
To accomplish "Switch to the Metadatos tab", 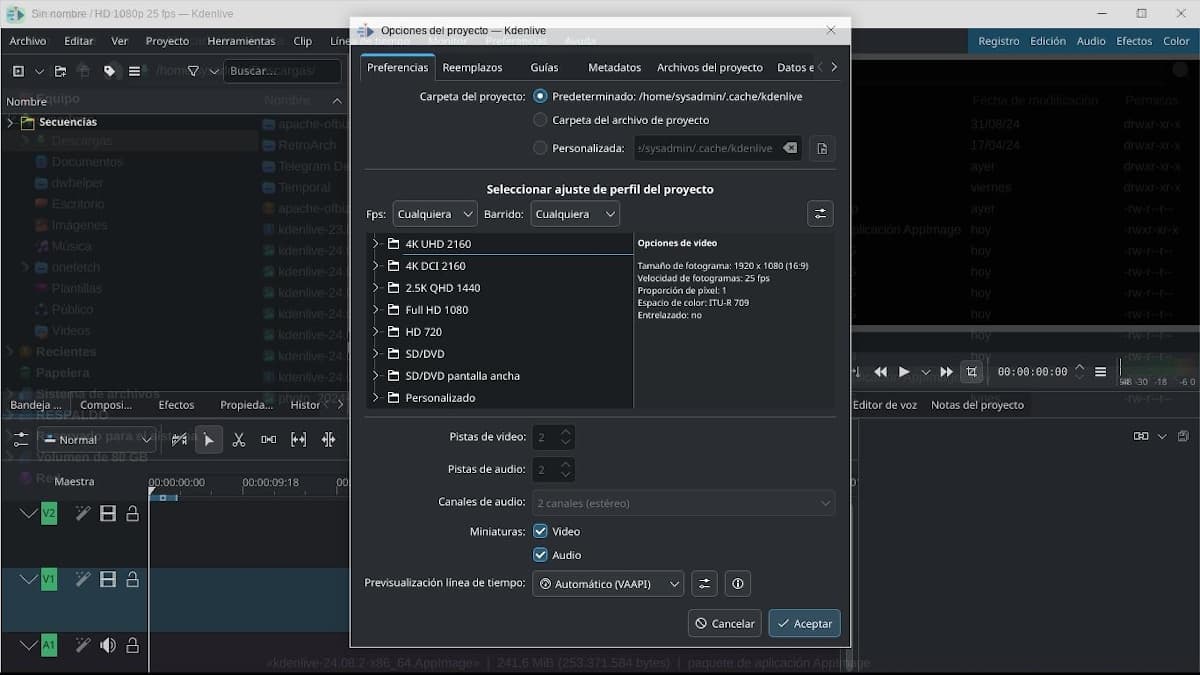I will point(614,67).
